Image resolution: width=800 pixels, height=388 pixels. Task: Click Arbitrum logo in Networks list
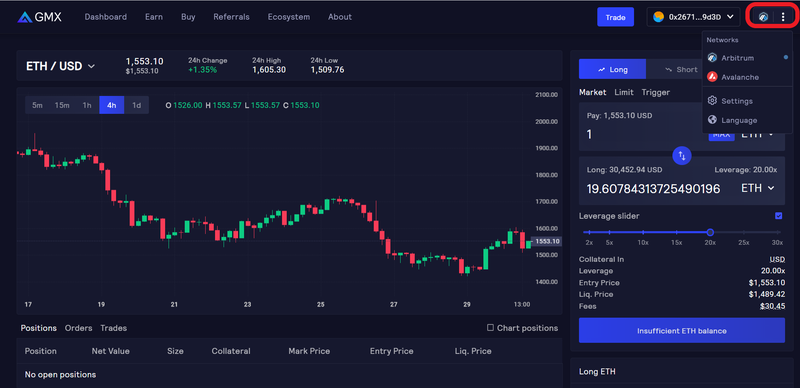coord(712,58)
